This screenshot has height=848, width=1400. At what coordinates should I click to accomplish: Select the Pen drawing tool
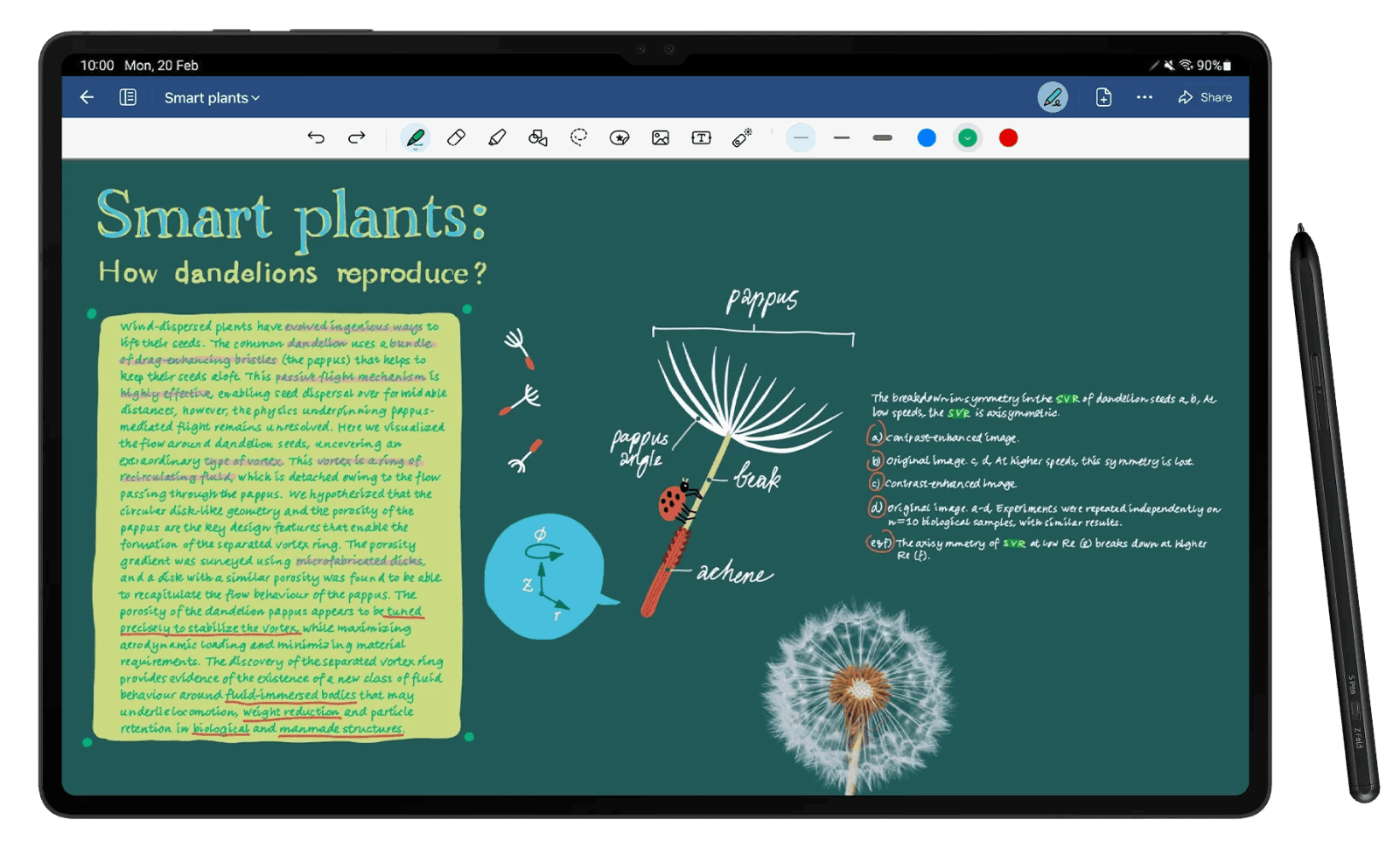pyautogui.click(x=416, y=137)
